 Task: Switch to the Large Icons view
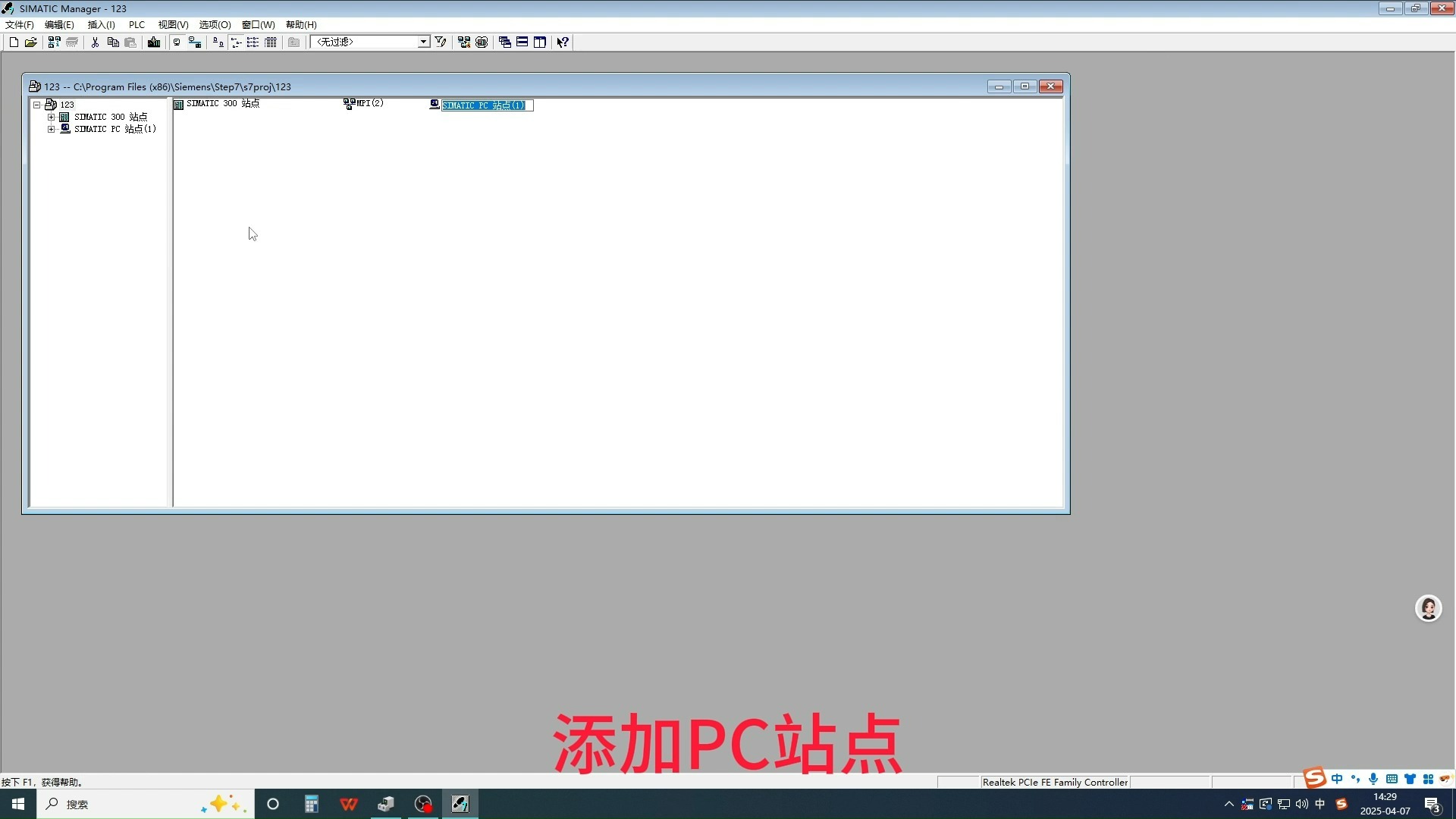point(218,42)
